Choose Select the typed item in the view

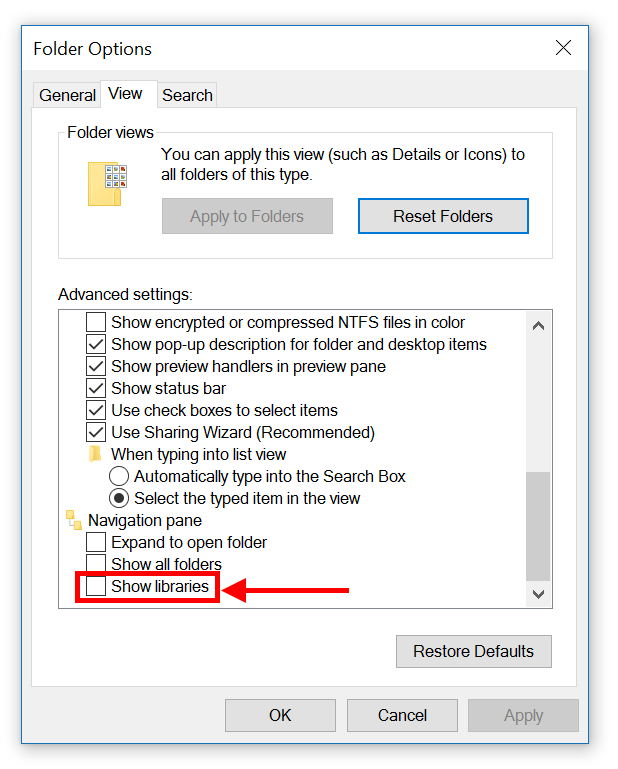pos(119,498)
